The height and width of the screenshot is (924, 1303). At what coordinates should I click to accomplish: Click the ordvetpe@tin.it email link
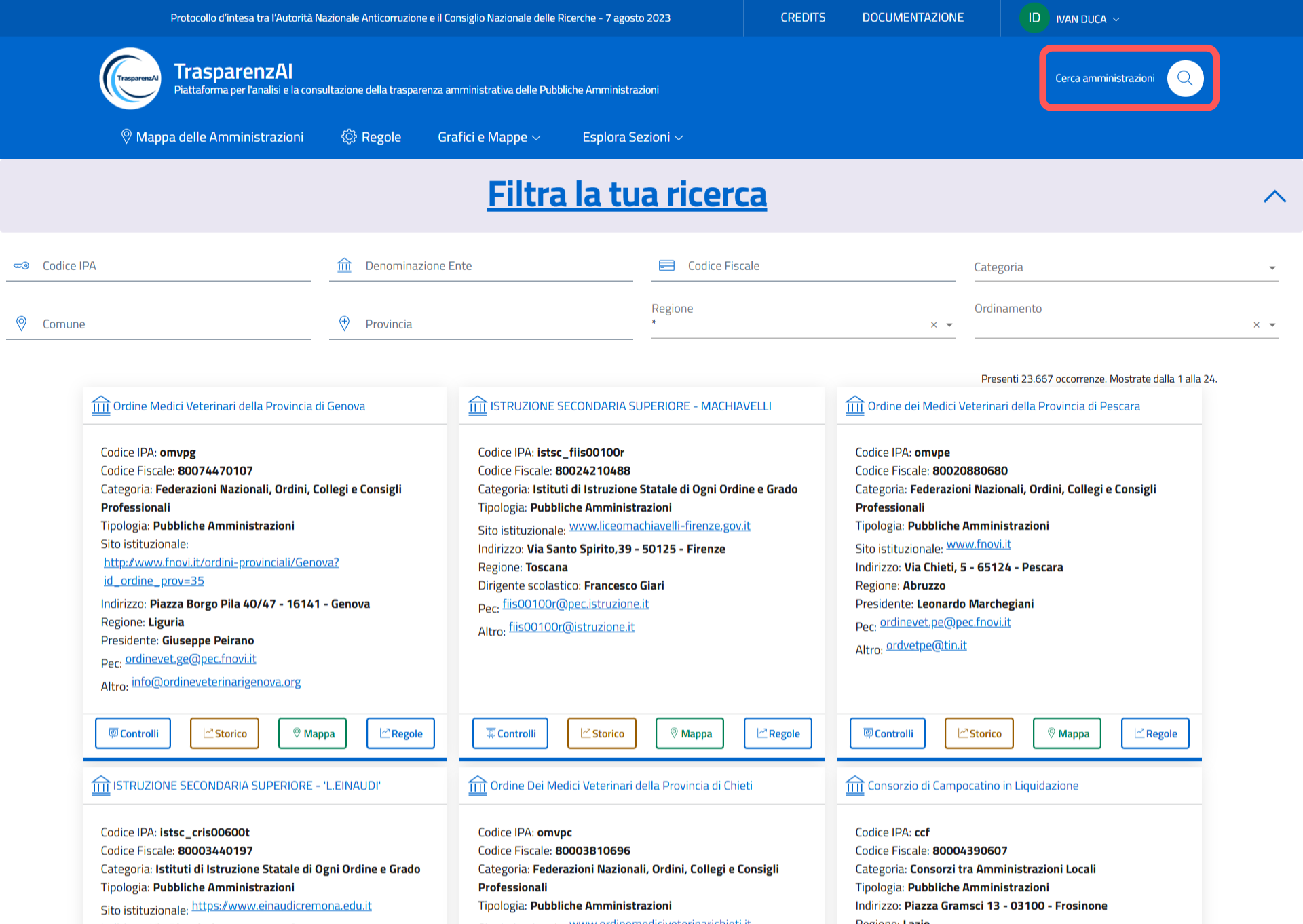click(x=926, y=645)
